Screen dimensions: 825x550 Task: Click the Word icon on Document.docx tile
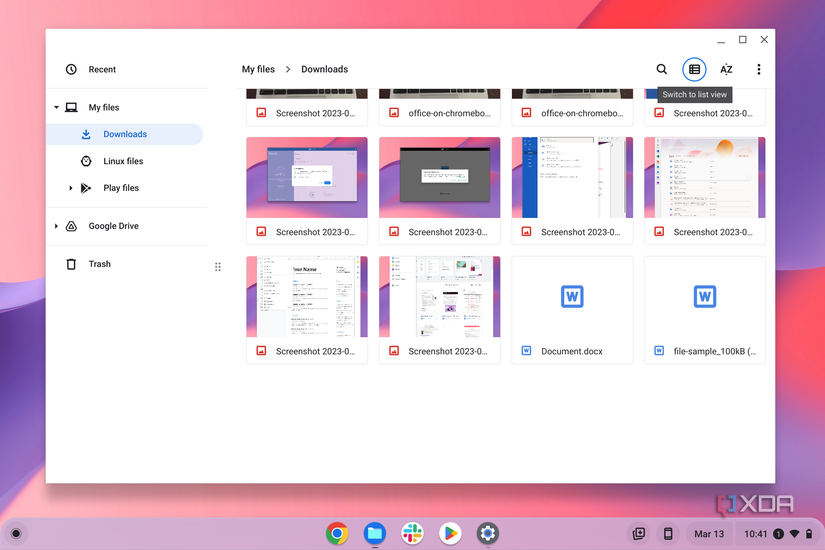pyautogui.click(x=572, y=296)
